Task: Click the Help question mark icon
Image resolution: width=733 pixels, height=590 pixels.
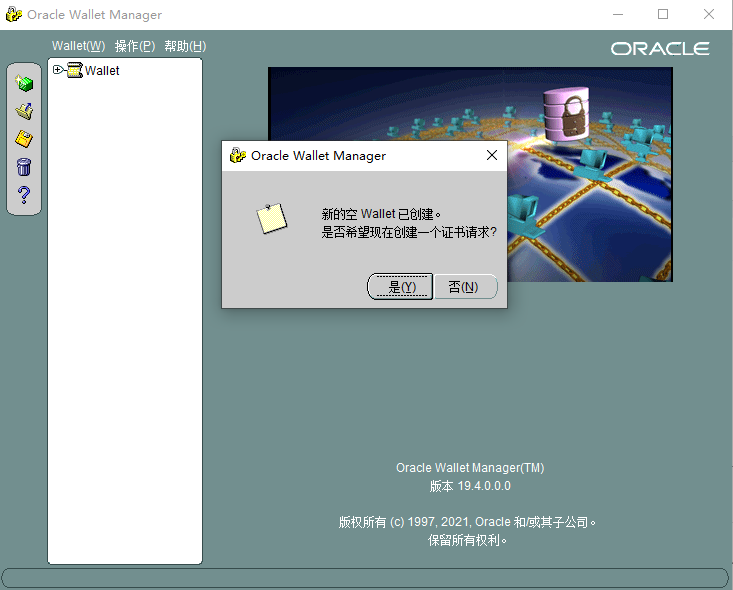Action: [24, 194]
